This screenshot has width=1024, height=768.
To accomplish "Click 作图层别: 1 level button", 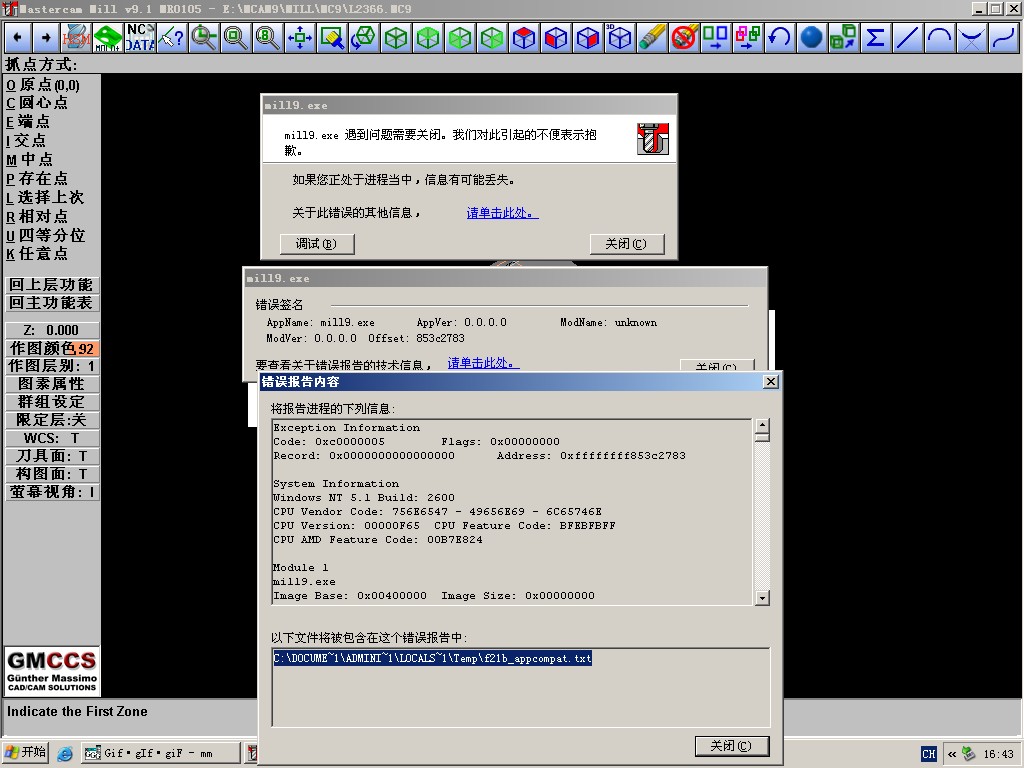I will [52, 366].
